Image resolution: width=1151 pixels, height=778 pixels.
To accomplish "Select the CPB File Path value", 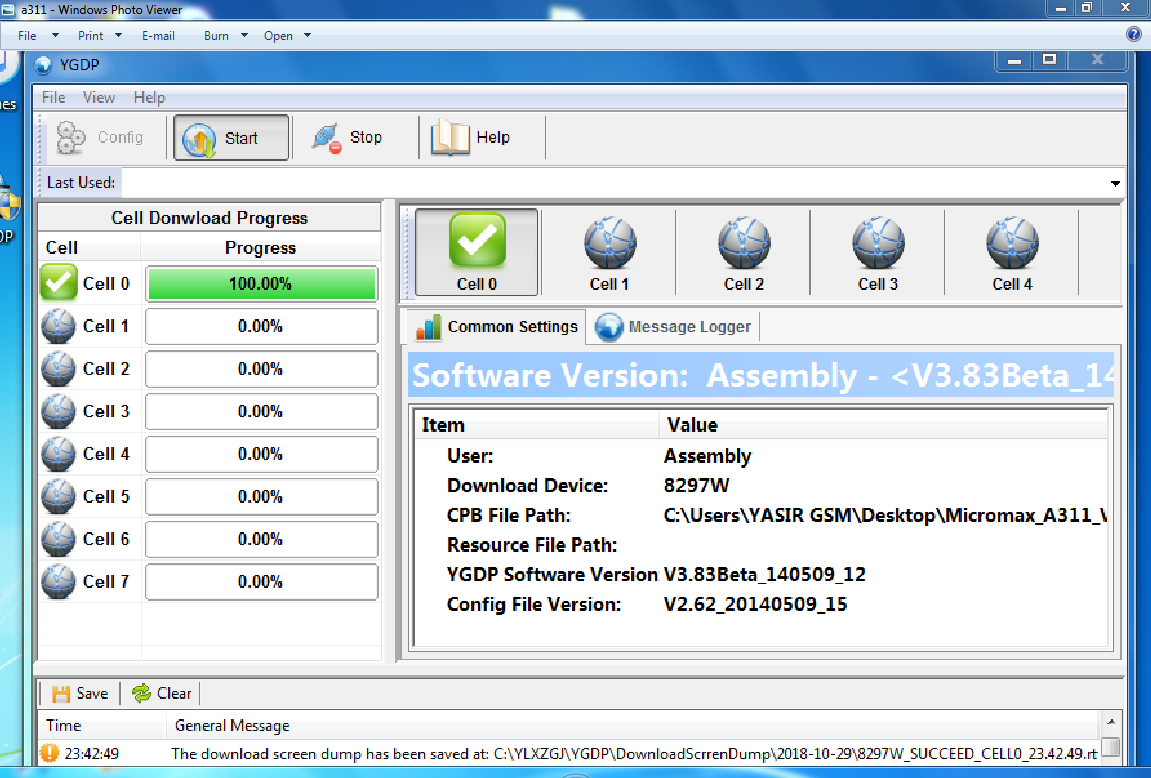I will pos(885,515).
